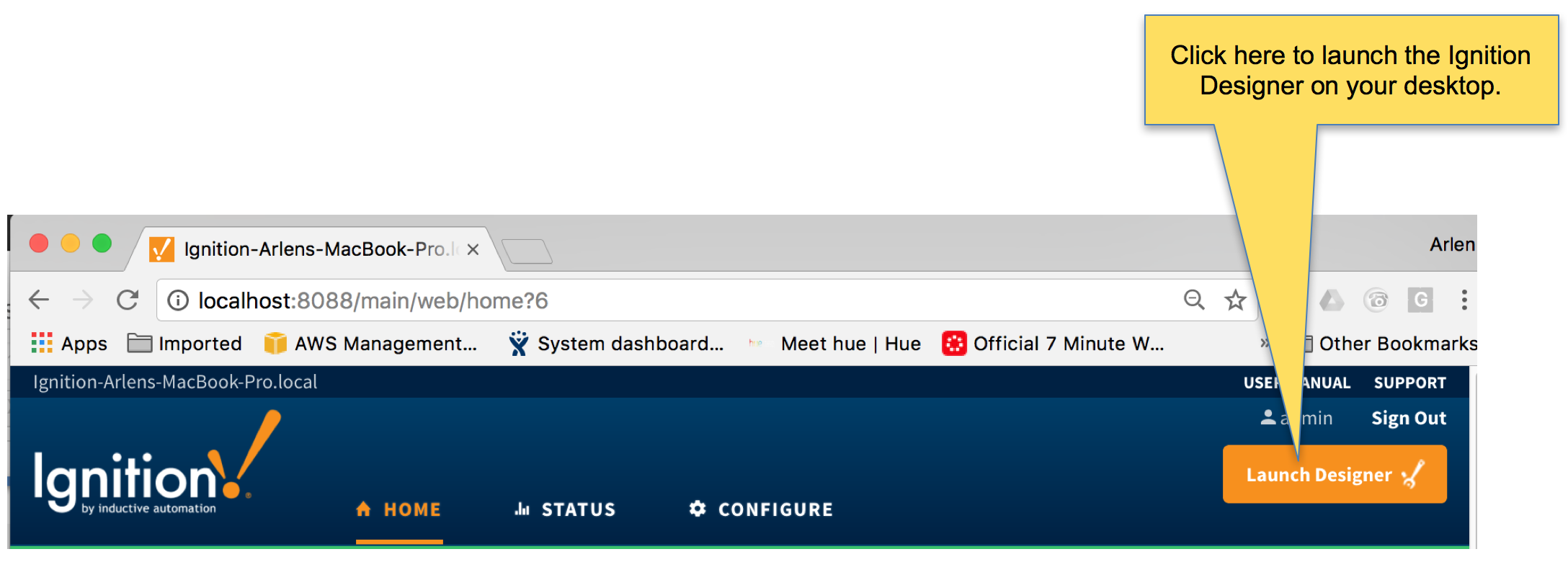
Task: Click the Arlen profile name in Chrome
Action: pos(1453,244)
